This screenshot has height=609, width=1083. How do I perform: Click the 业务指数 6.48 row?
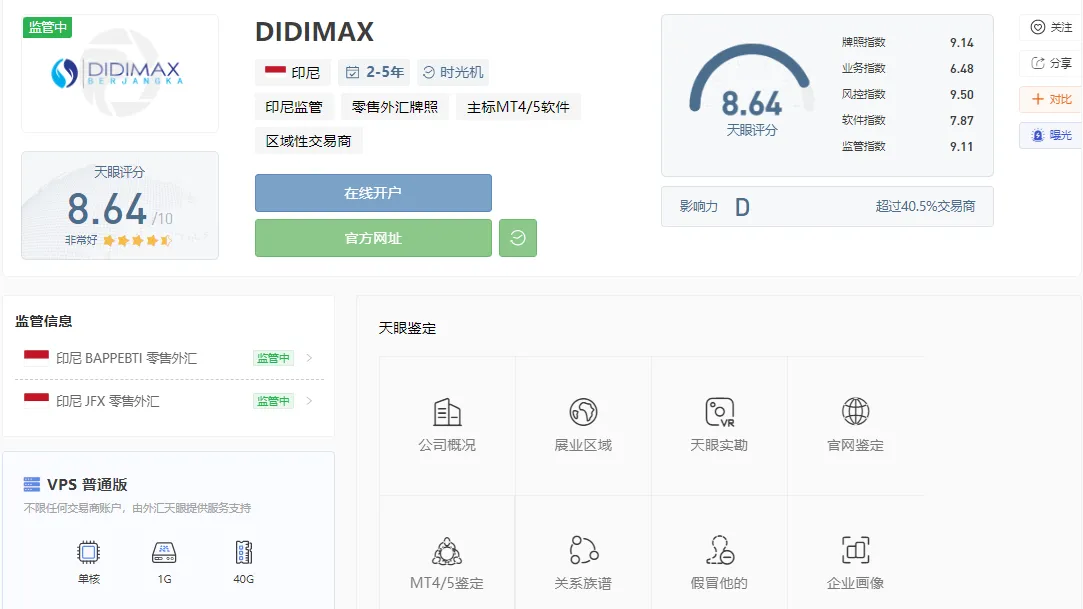[907, 68]
